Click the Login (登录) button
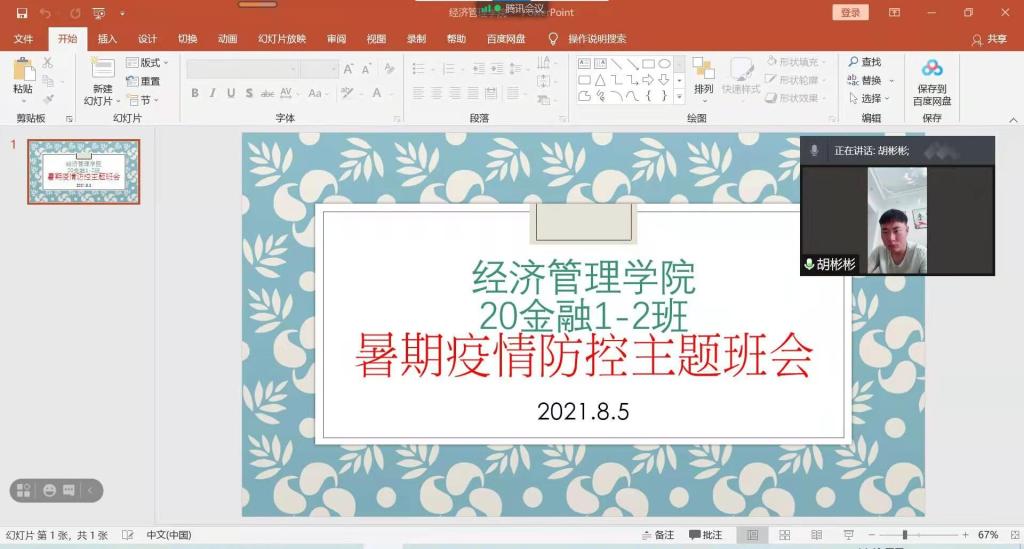Image resolution: width=1024 pixels, height=549 pixels. pyautogui.click(x=850, y=13)
